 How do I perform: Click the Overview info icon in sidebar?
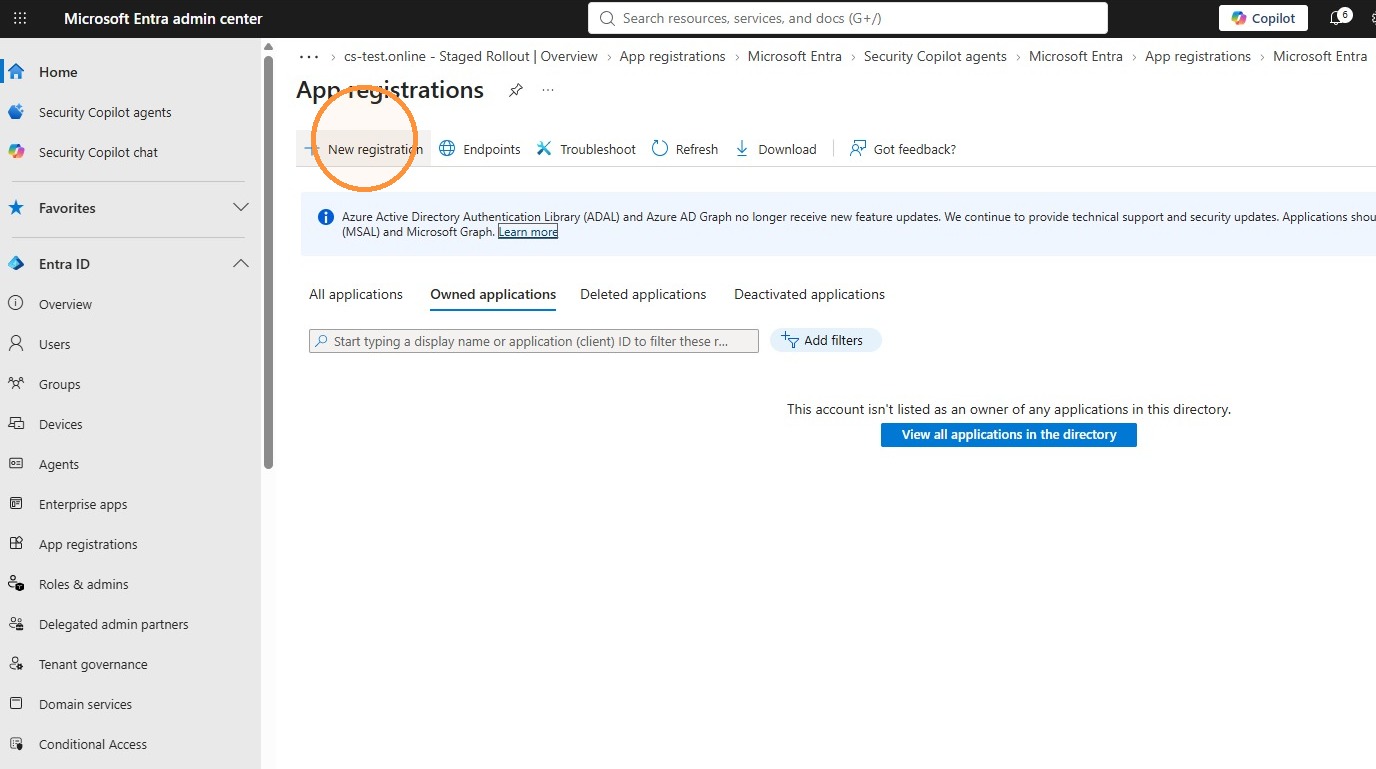(x=16, y=304)
